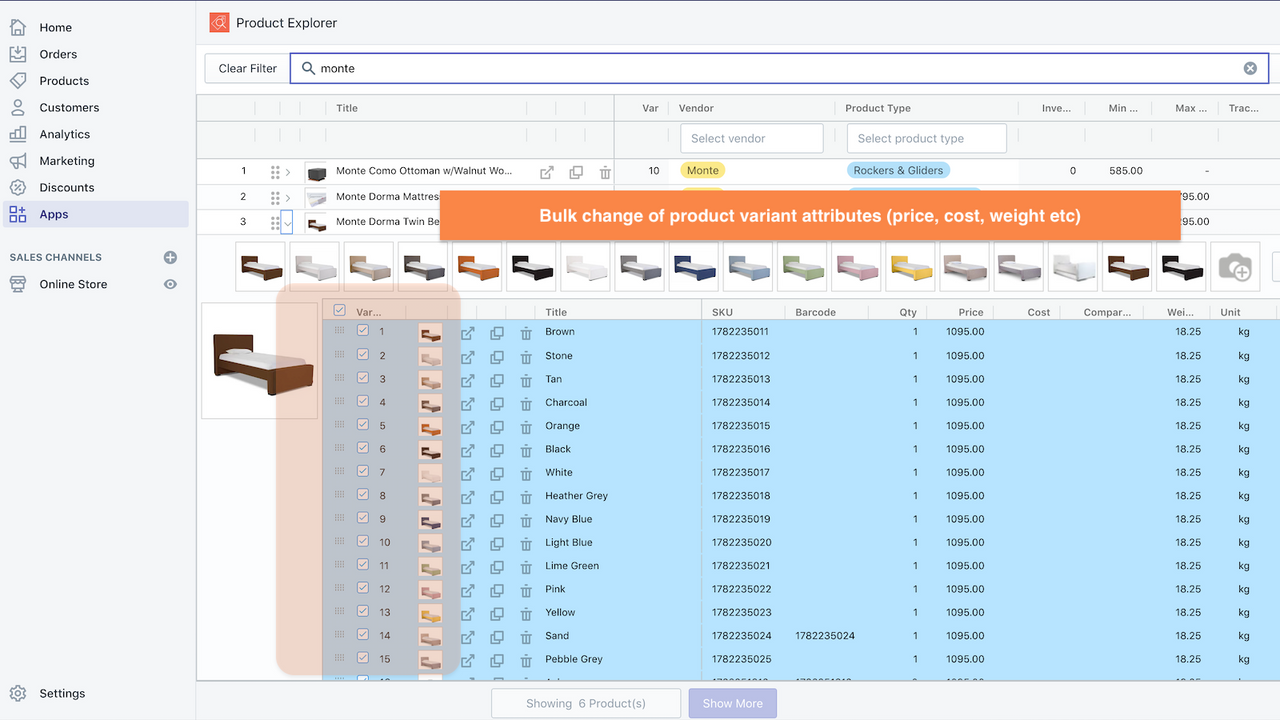Open the Select vendor dropdown
This screenshot has width=1280, height=720.
click(751, 139)
